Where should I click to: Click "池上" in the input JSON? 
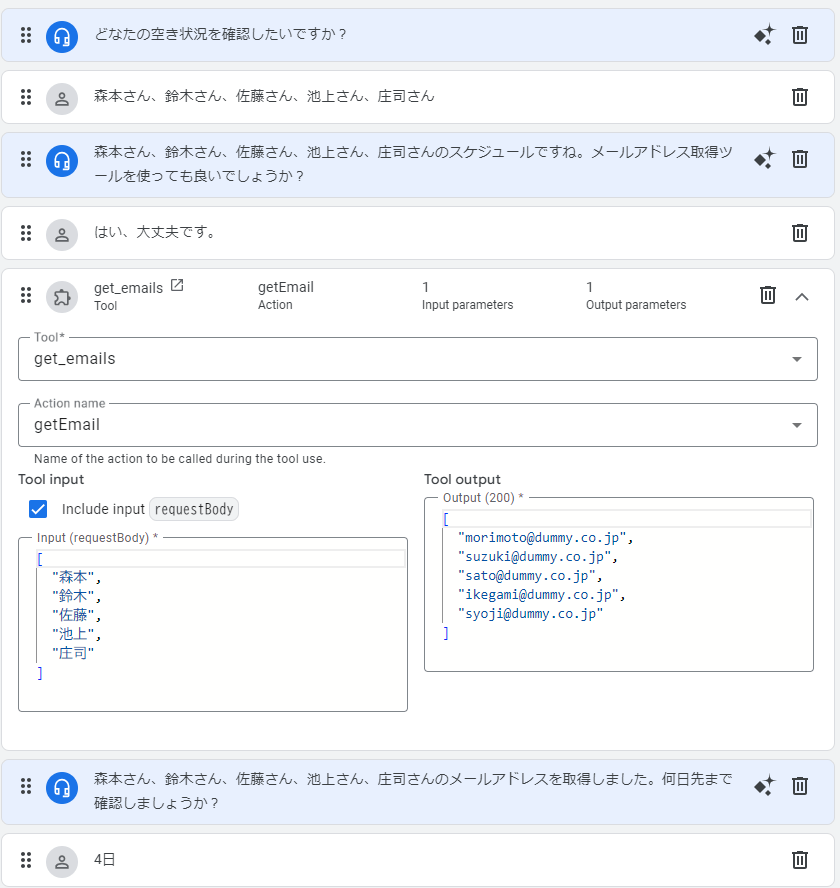click(73, 634)
